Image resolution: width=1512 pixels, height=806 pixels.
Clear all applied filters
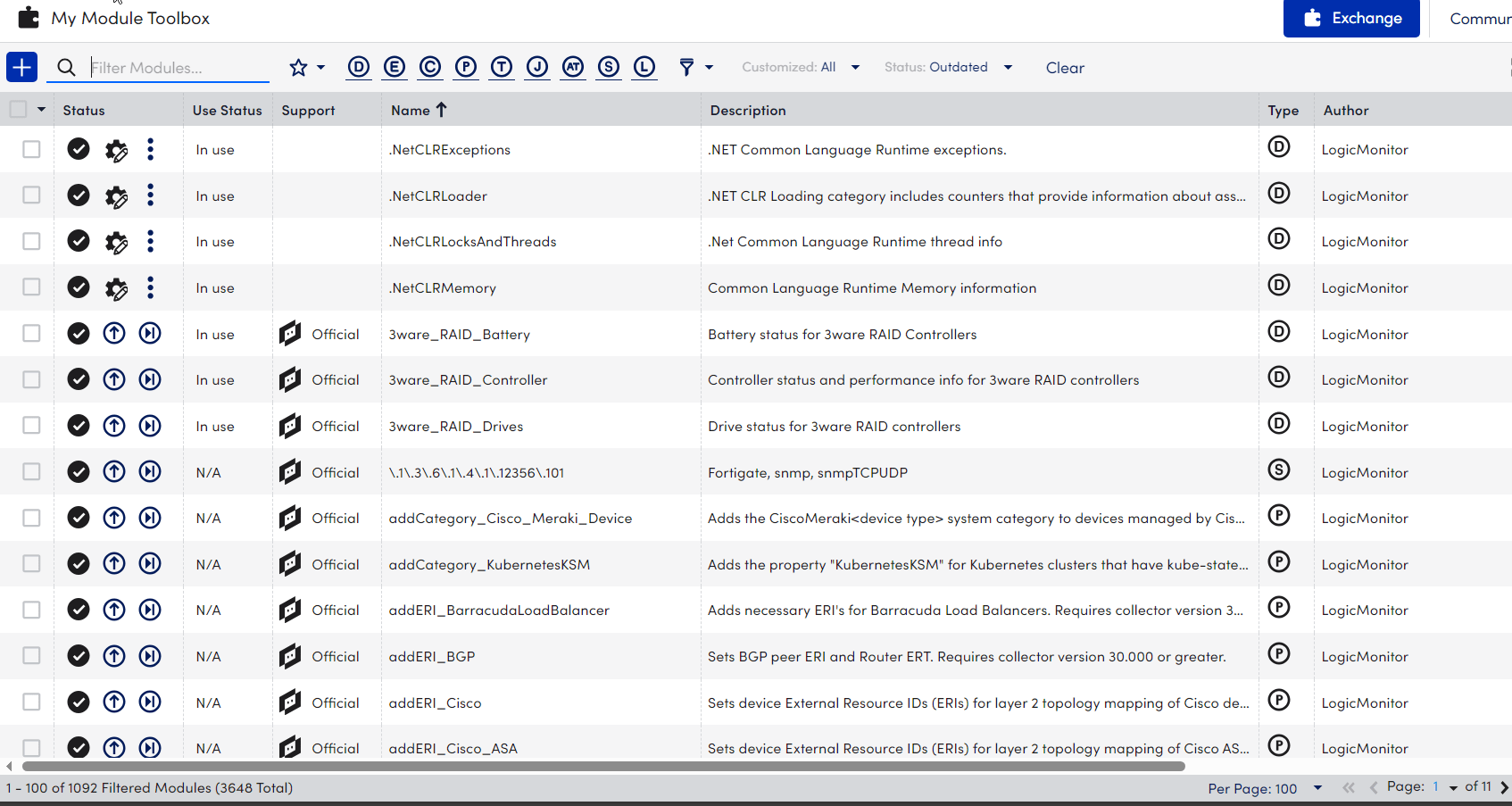1065,68
